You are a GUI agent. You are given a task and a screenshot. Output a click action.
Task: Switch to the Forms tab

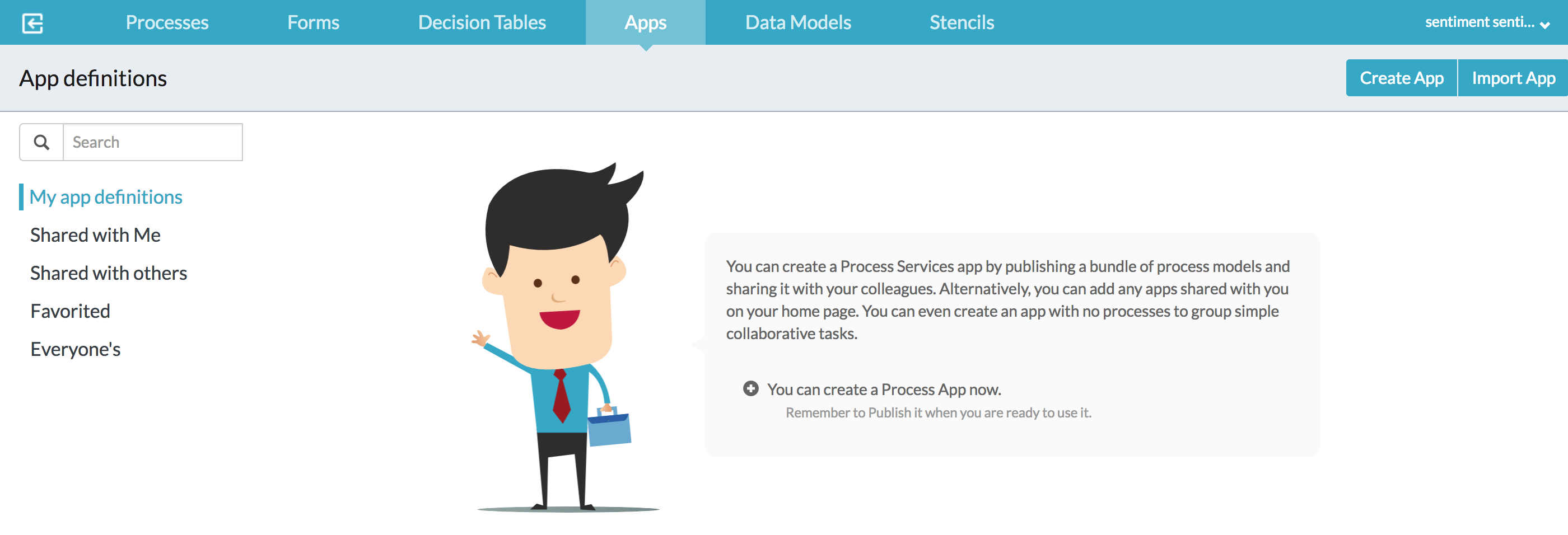pos(313,22)
